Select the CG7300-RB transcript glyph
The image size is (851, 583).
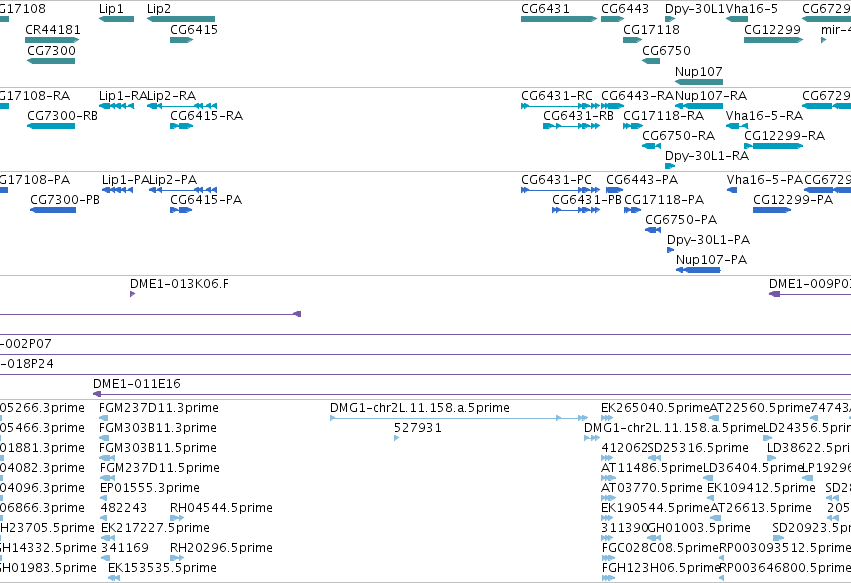point(51,126)
